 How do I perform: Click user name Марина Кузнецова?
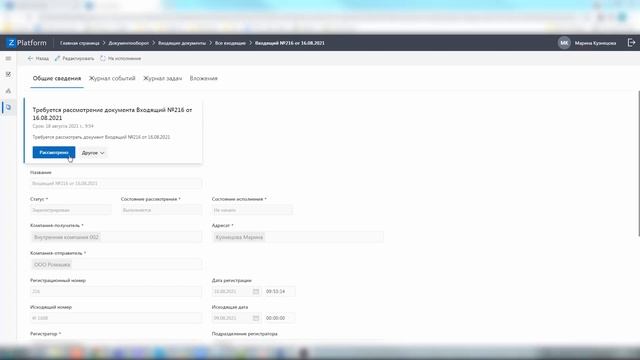(x=595, y=43)
